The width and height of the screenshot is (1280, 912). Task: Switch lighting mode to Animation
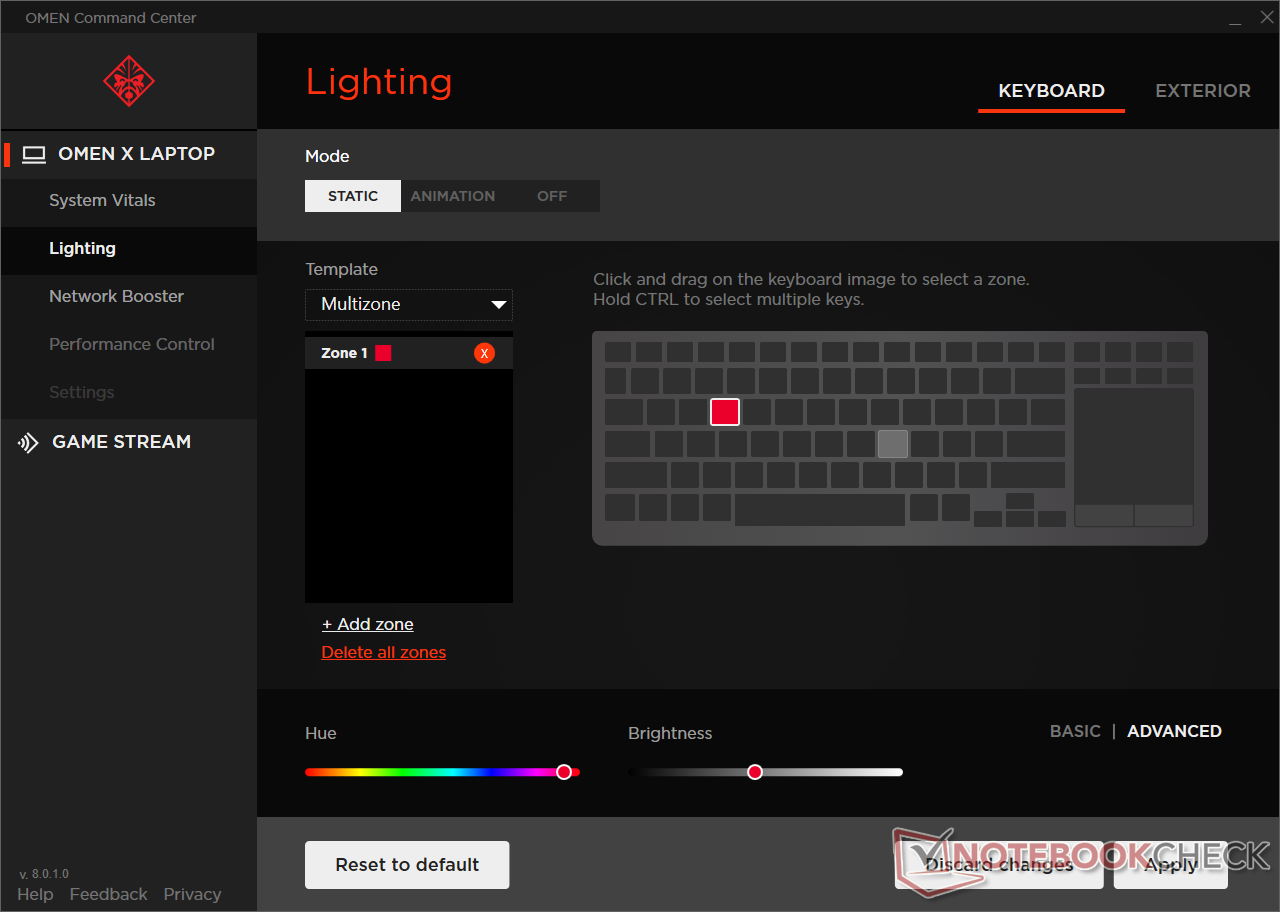point(453,196)
